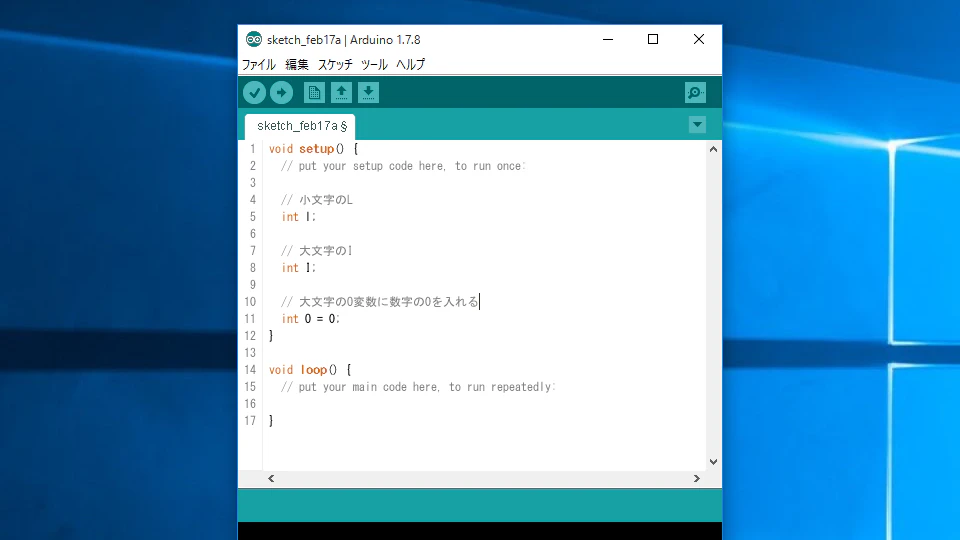The height and width of the screenshot is (540, 960).
Task: Open the tab options dropdown arrow
Action: [697, 125]
